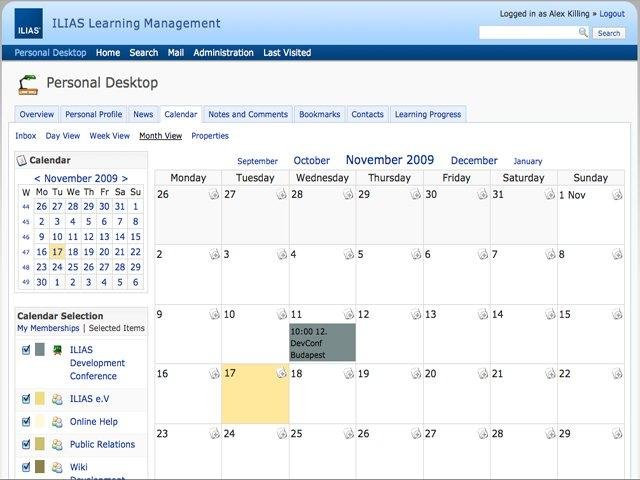Click the Calendar panel header icon
Screen dimensions: 640x480
coord(21,160)
